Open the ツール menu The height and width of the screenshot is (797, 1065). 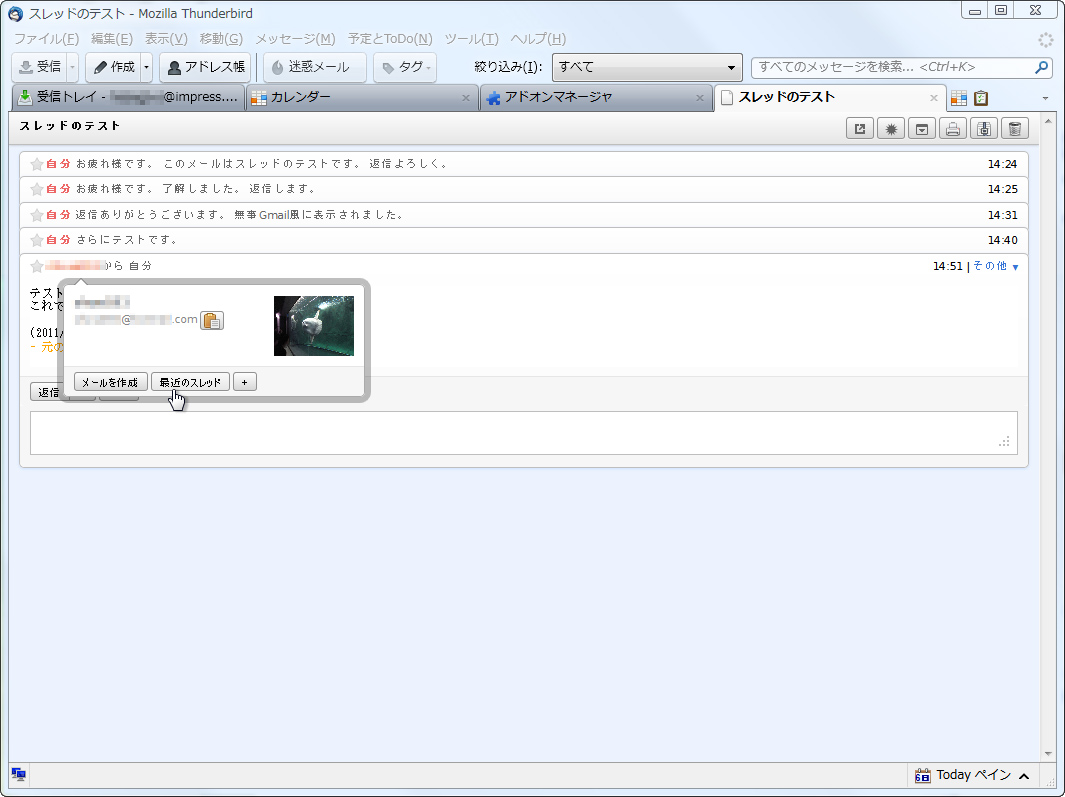pos(471,39)
